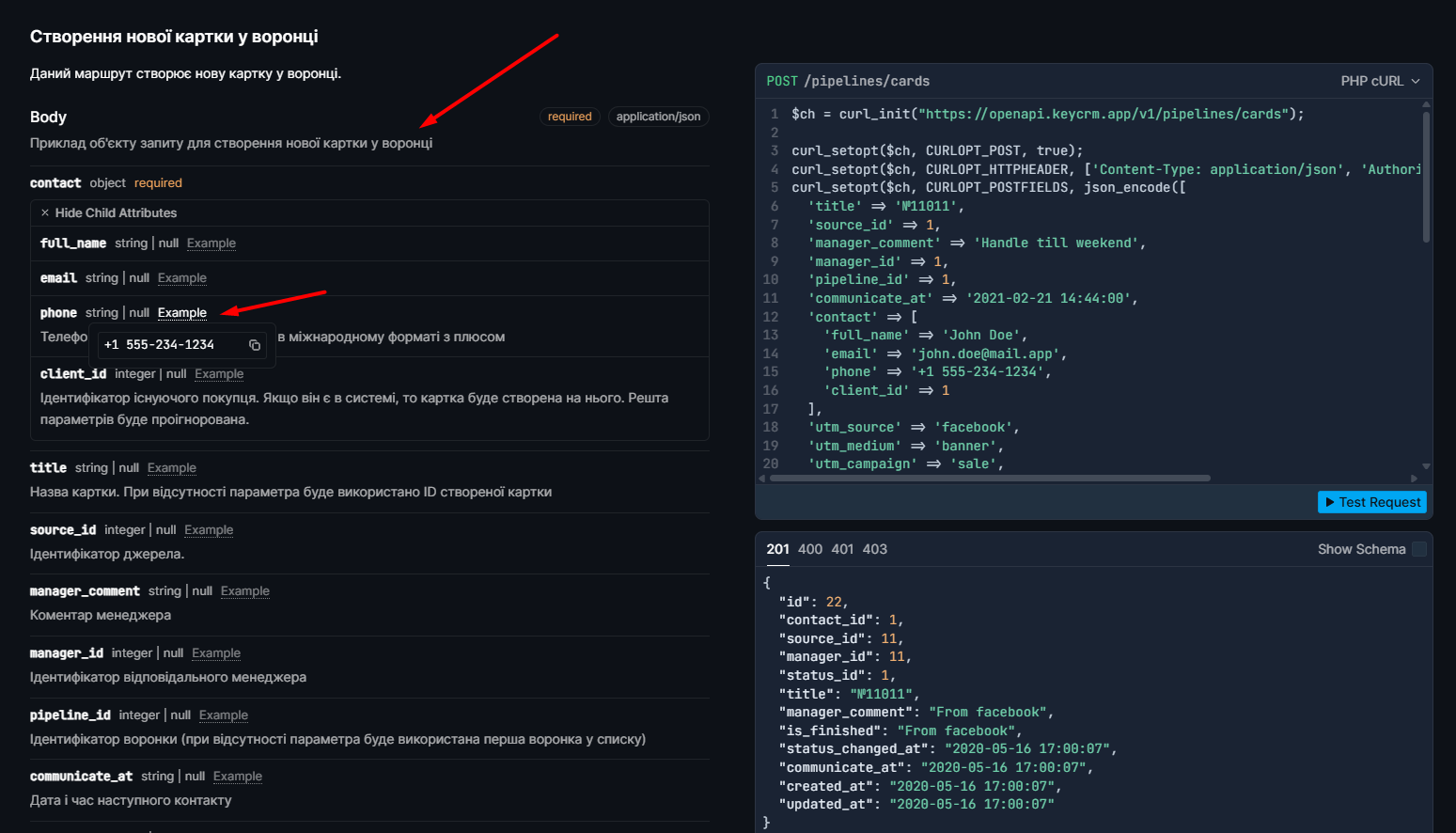Click the curl_init URL line in code

(x=1048, y=114)
